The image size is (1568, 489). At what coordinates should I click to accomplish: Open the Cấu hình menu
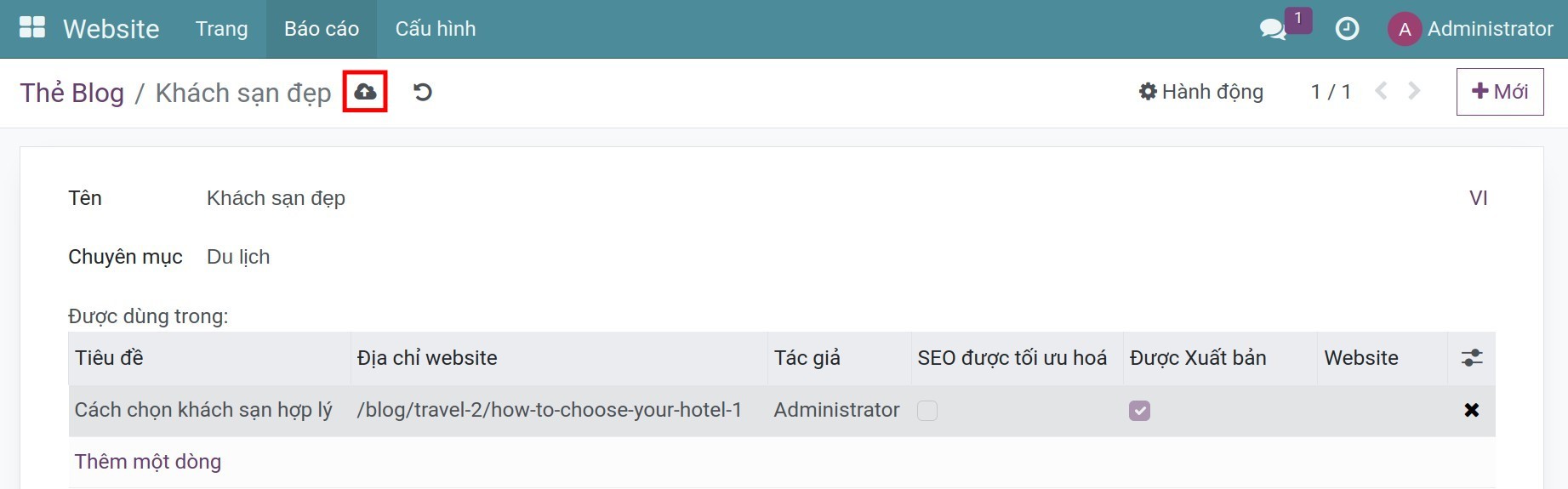click(x=436, y=29)
